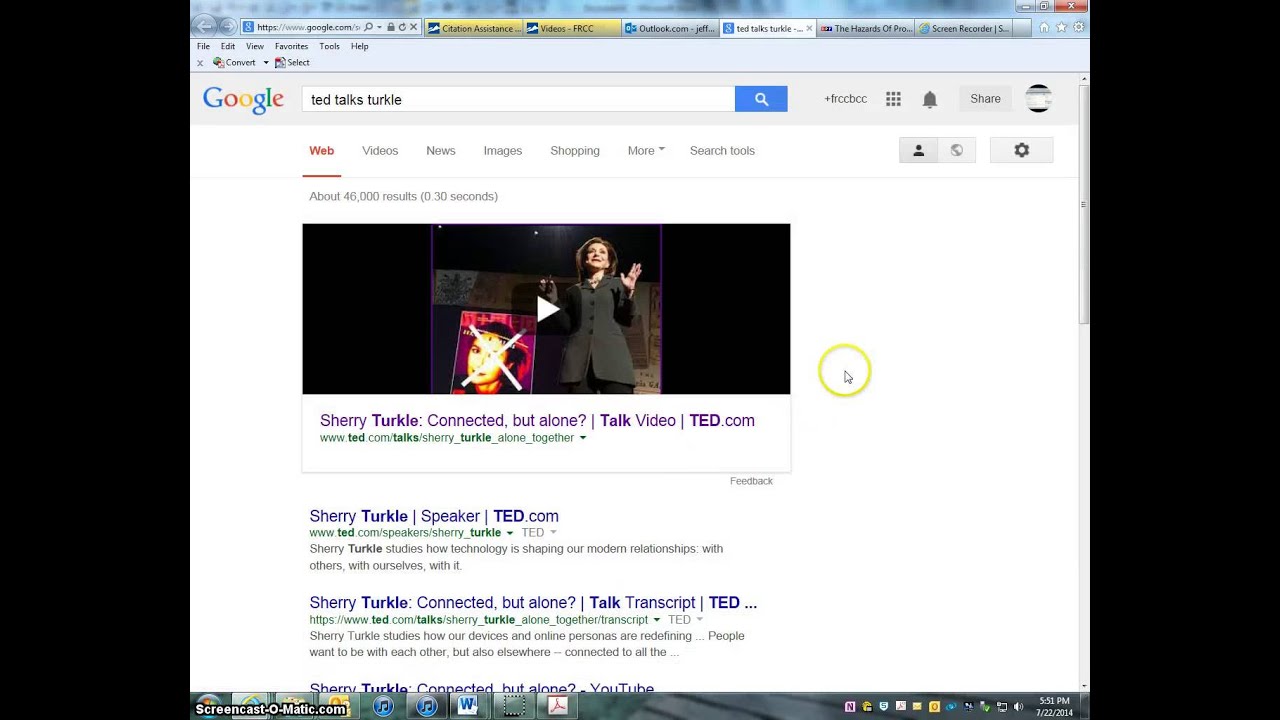Go forward with the browser forward arrow
Viewport: 1280px width, 720px height.
pos(227,27)
